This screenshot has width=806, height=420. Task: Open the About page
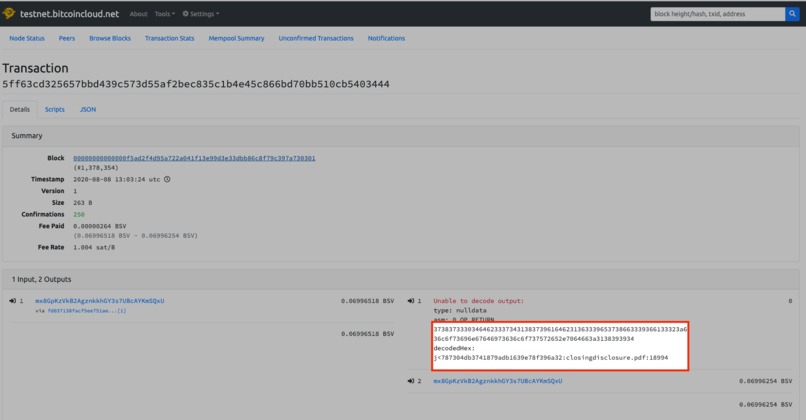(138, 14)
